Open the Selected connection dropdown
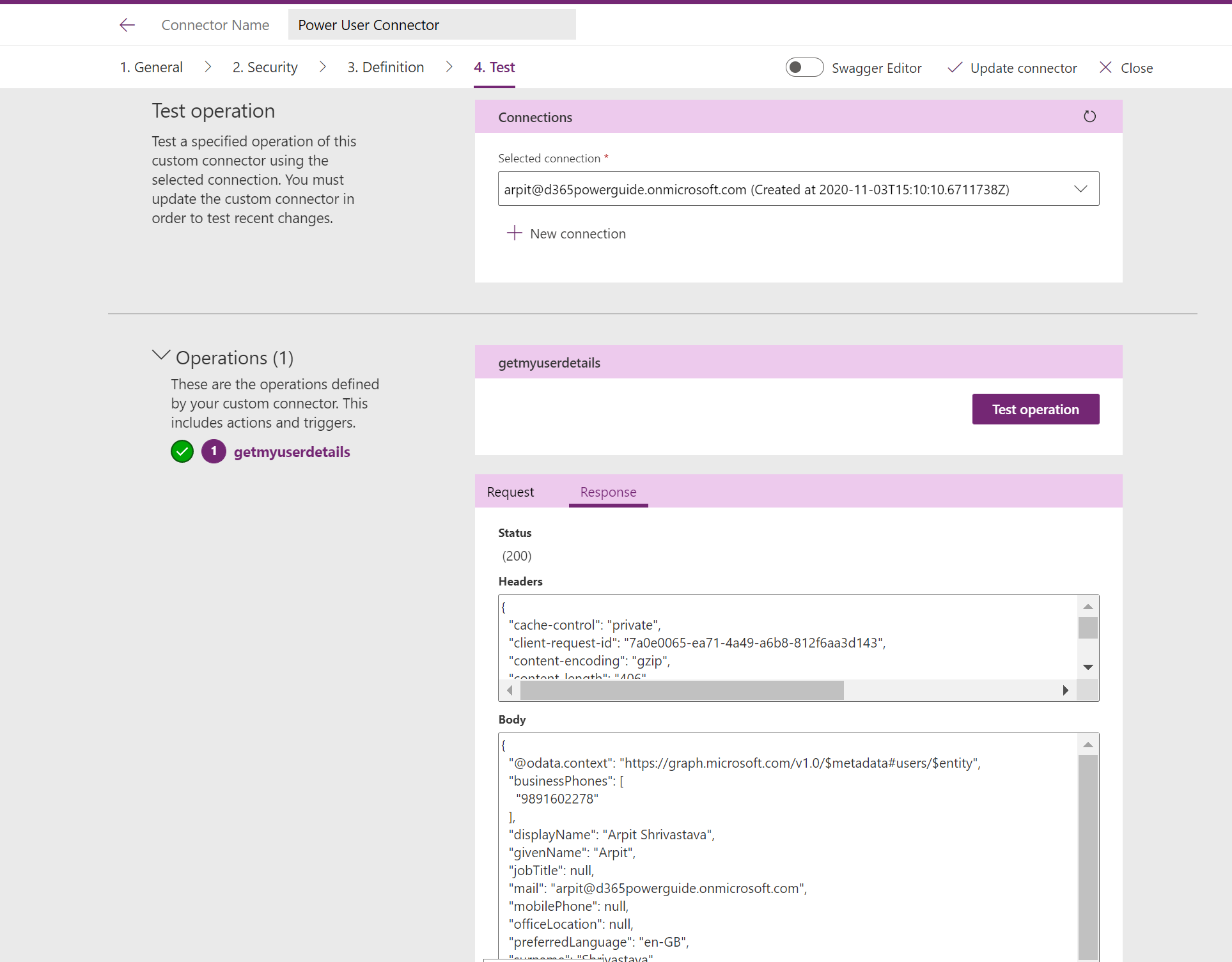This screenshot has width=1232, height=962. (1080, 189)
